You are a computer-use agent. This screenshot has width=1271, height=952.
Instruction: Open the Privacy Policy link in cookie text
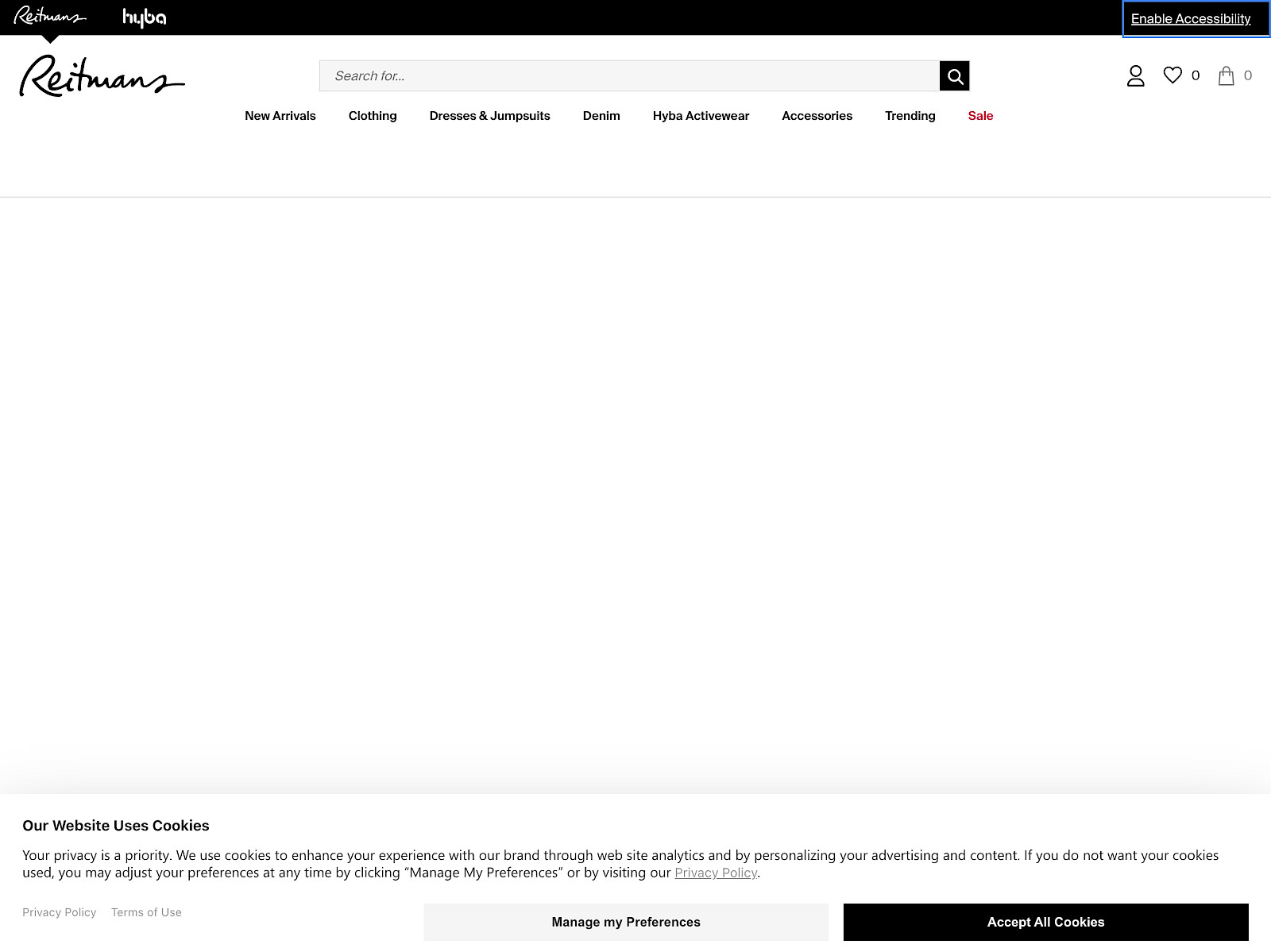[716, 872]
